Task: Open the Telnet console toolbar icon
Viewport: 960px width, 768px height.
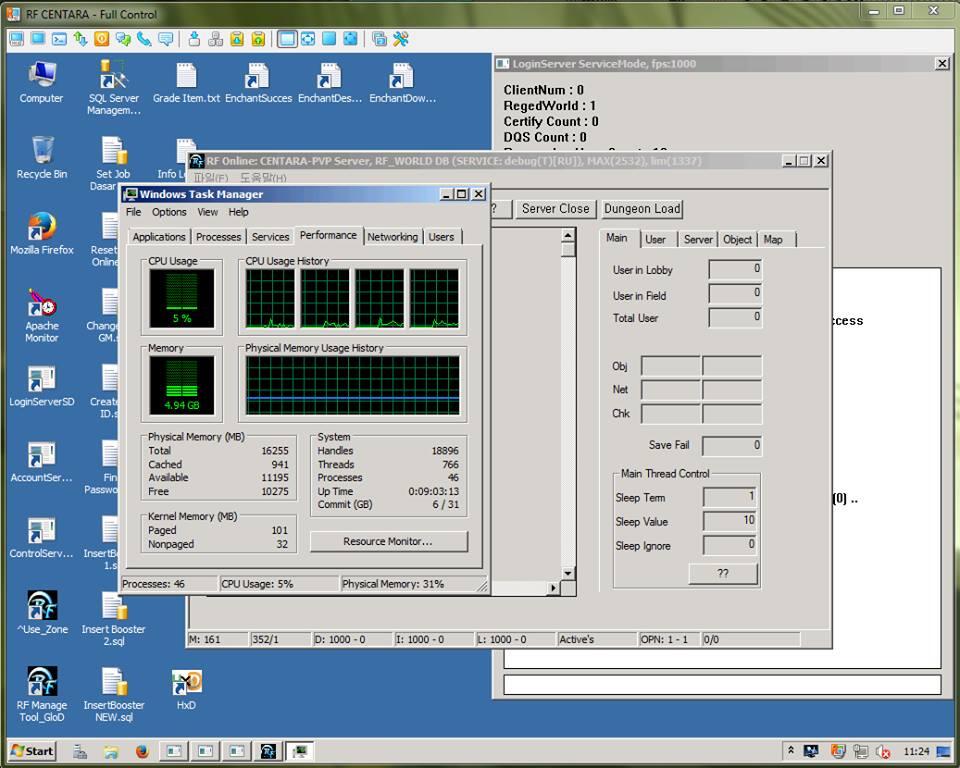Action: (x=59, y=39)
